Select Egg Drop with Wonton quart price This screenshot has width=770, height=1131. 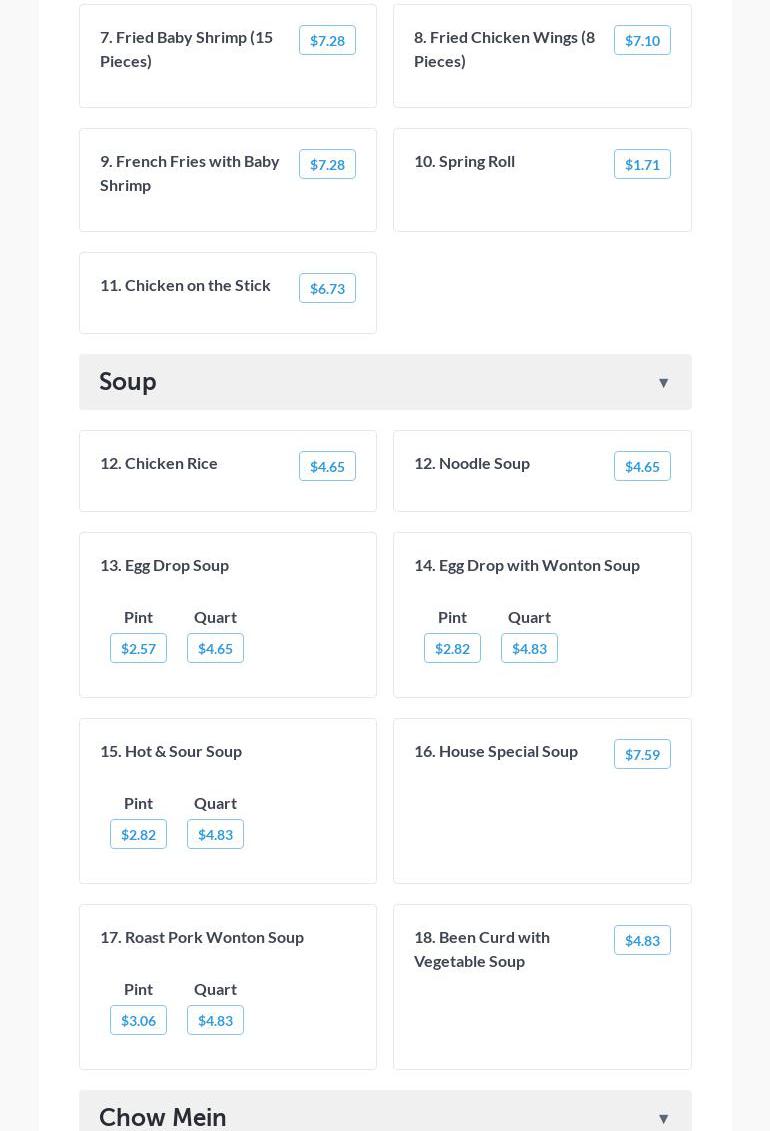[x=529, y=648]
